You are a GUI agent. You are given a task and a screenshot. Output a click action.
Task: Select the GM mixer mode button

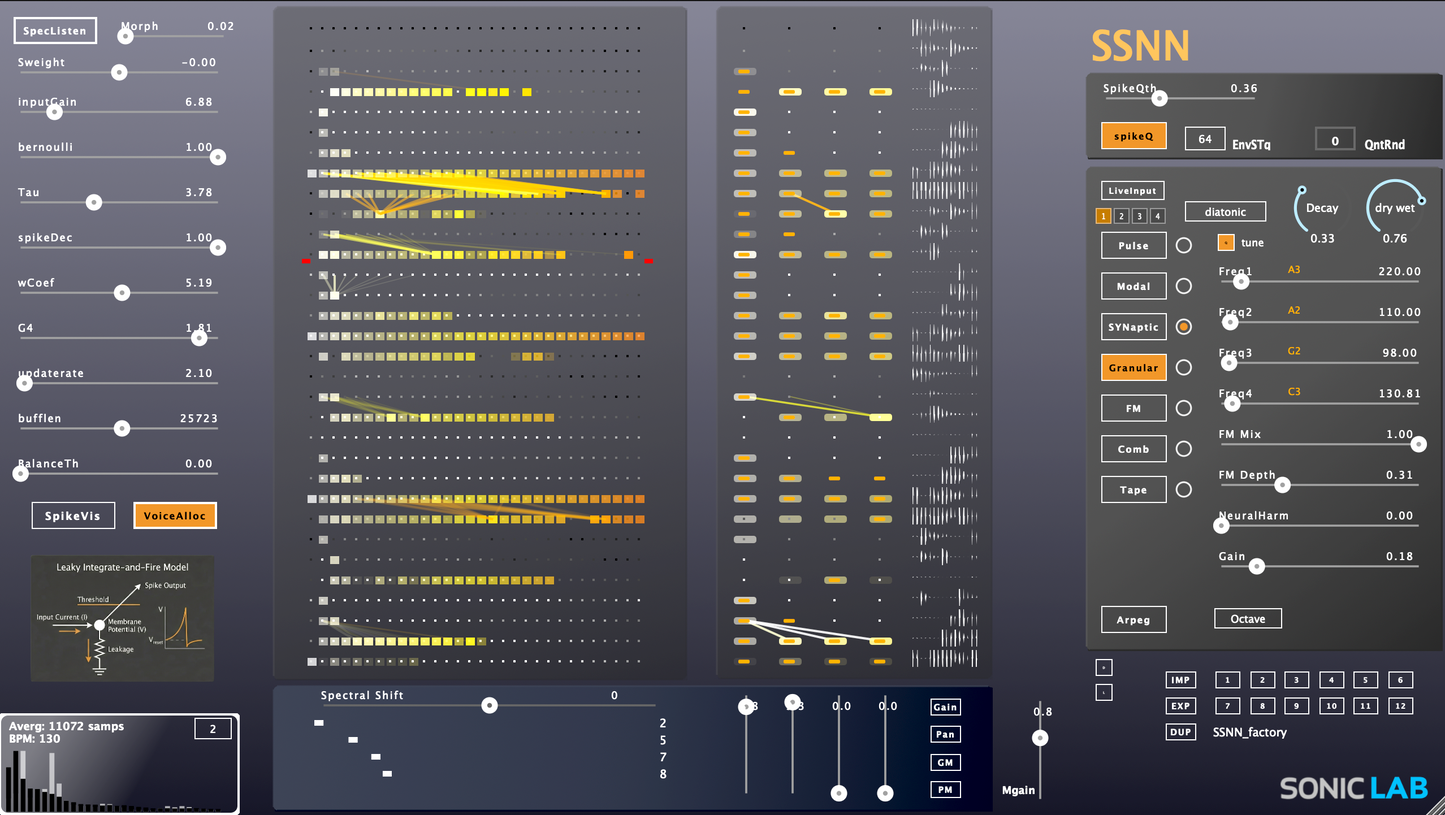pos(945,762)
